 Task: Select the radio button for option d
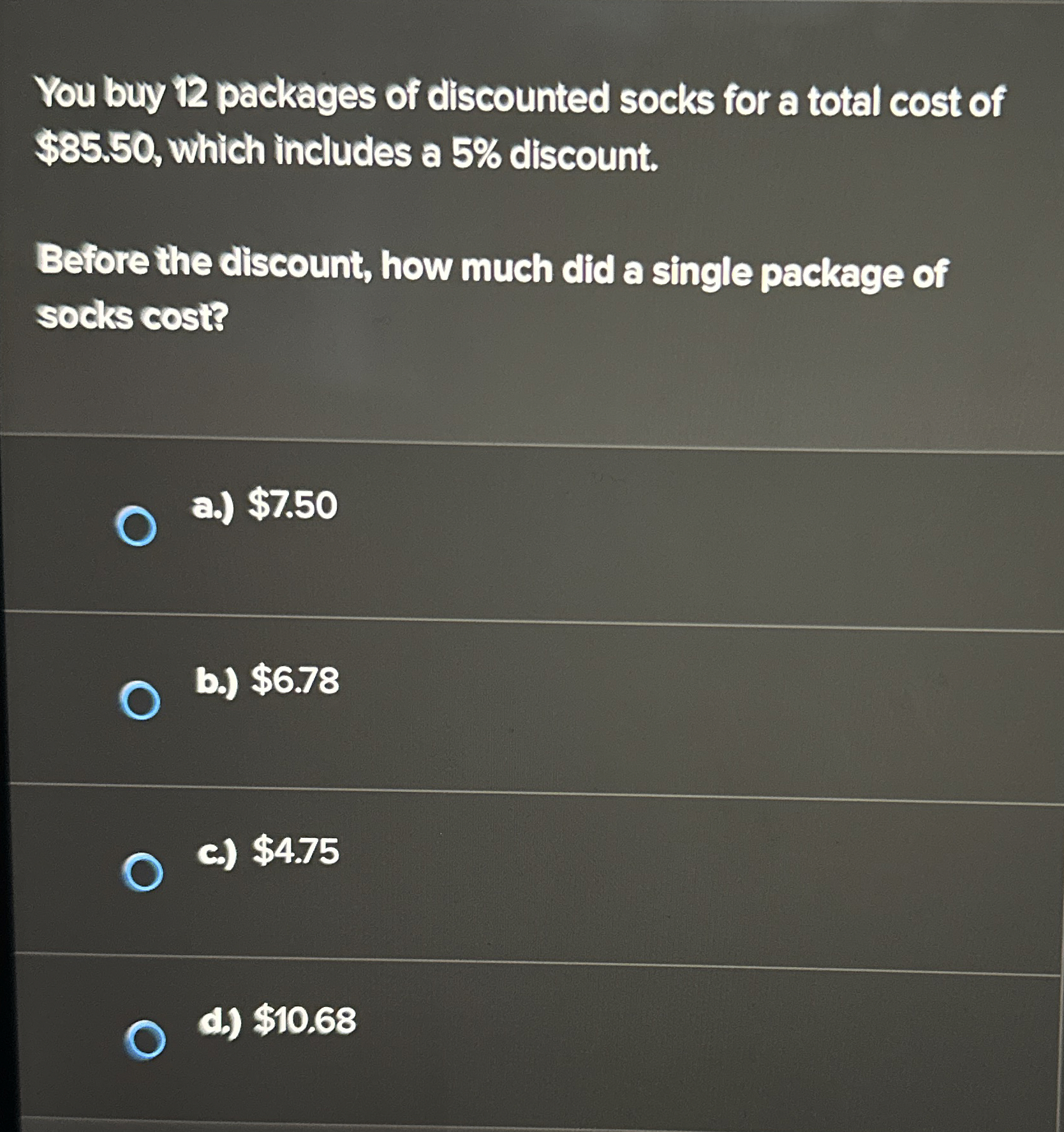click(x=146, y=1041)
